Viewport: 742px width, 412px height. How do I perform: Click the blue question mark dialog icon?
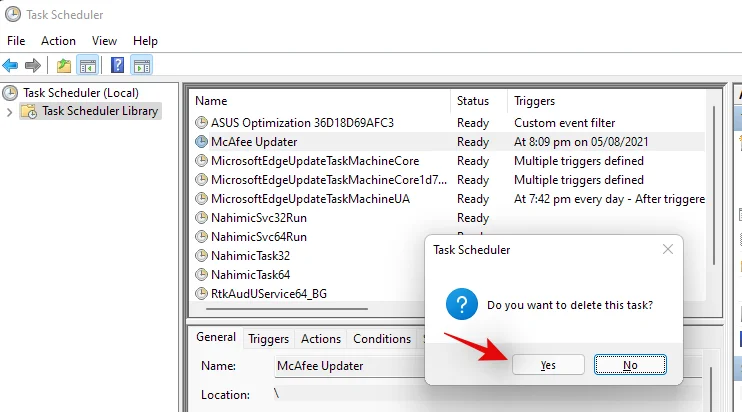pyautogui.click(x=461, y=304)
